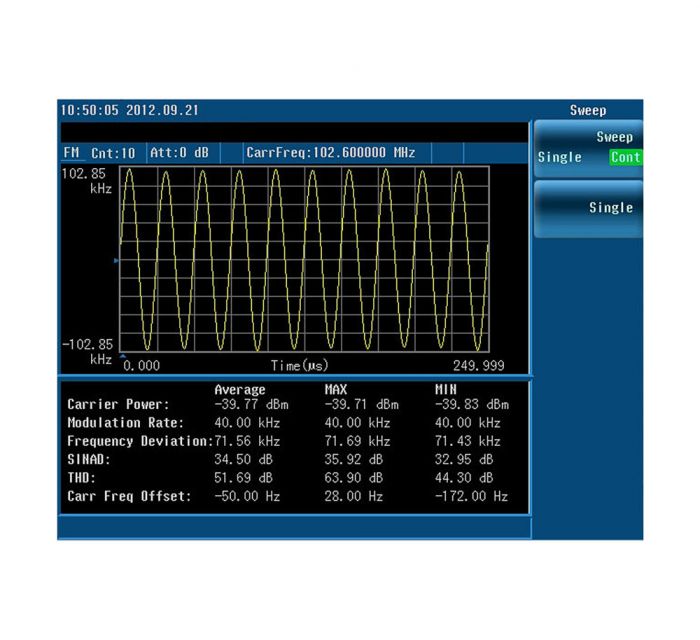Viewport: 700px width, 640px height.
Task: Click the time-axis start marker triangle
Action: click(123, 355)
